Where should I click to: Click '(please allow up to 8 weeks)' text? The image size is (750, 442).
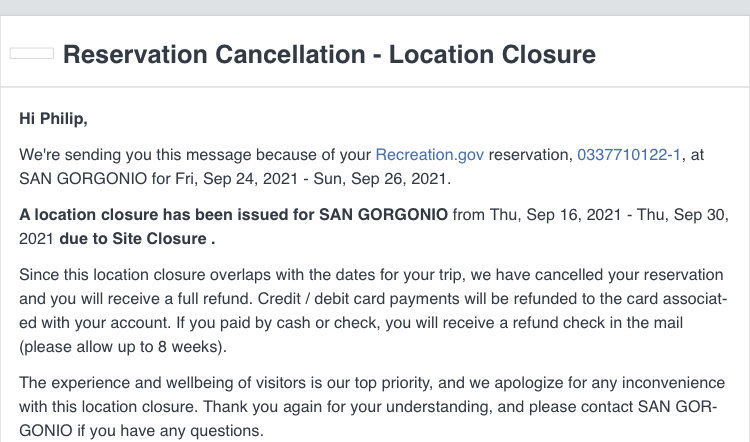pyautogui.click(x=123, y=346)
